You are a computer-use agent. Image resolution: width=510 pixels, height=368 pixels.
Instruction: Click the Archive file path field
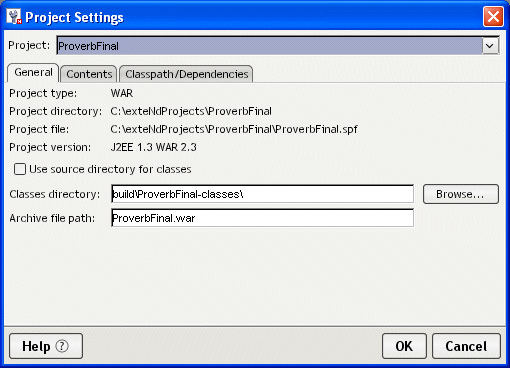click(262, 218)
